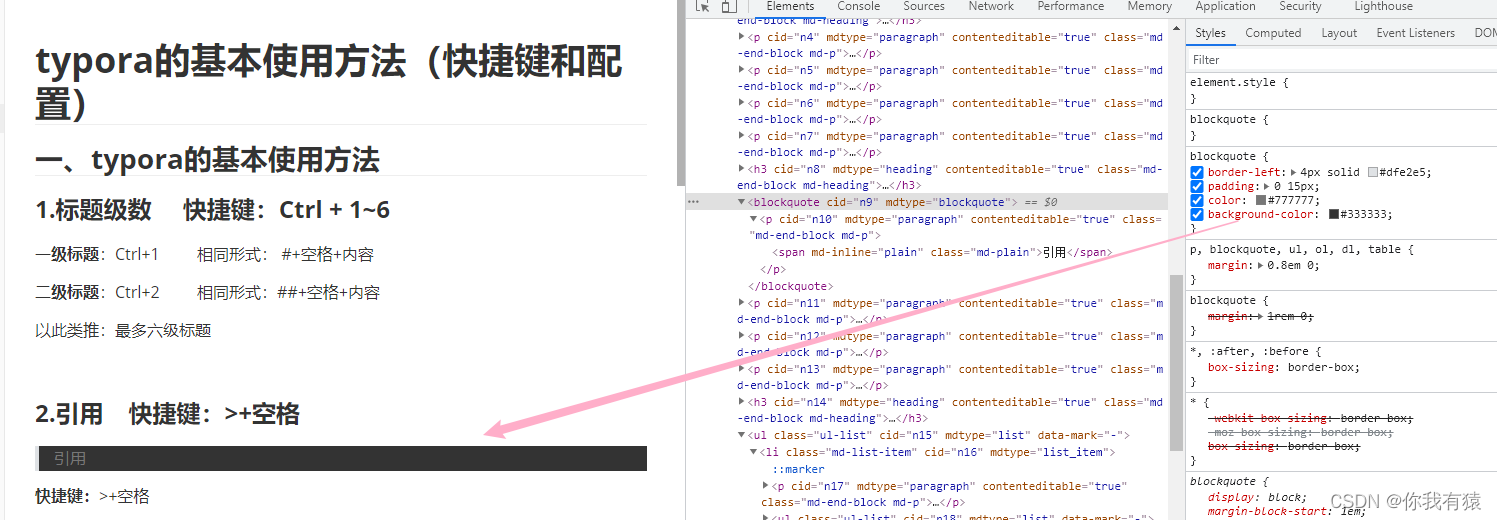Collapse the ul cid="n15" list node
This screenshot has height=520, width=1497.
pos(742,435)
